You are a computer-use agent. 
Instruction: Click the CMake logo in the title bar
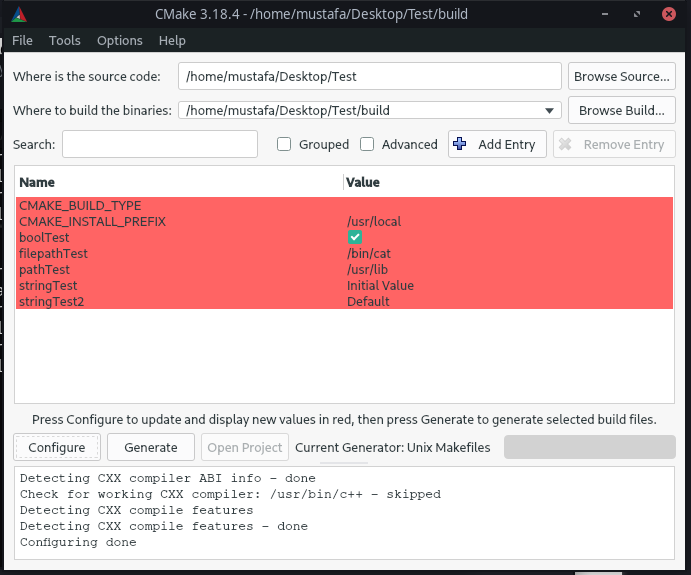(x=19, y=15)
